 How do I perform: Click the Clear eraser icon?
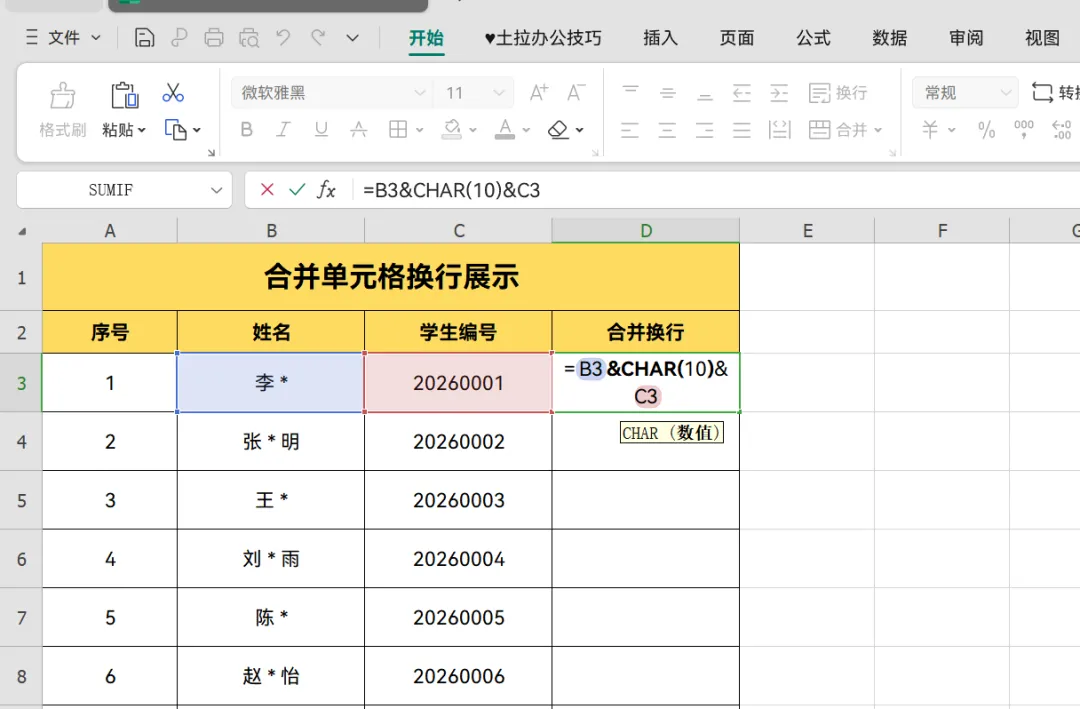(x=558, y=130)
